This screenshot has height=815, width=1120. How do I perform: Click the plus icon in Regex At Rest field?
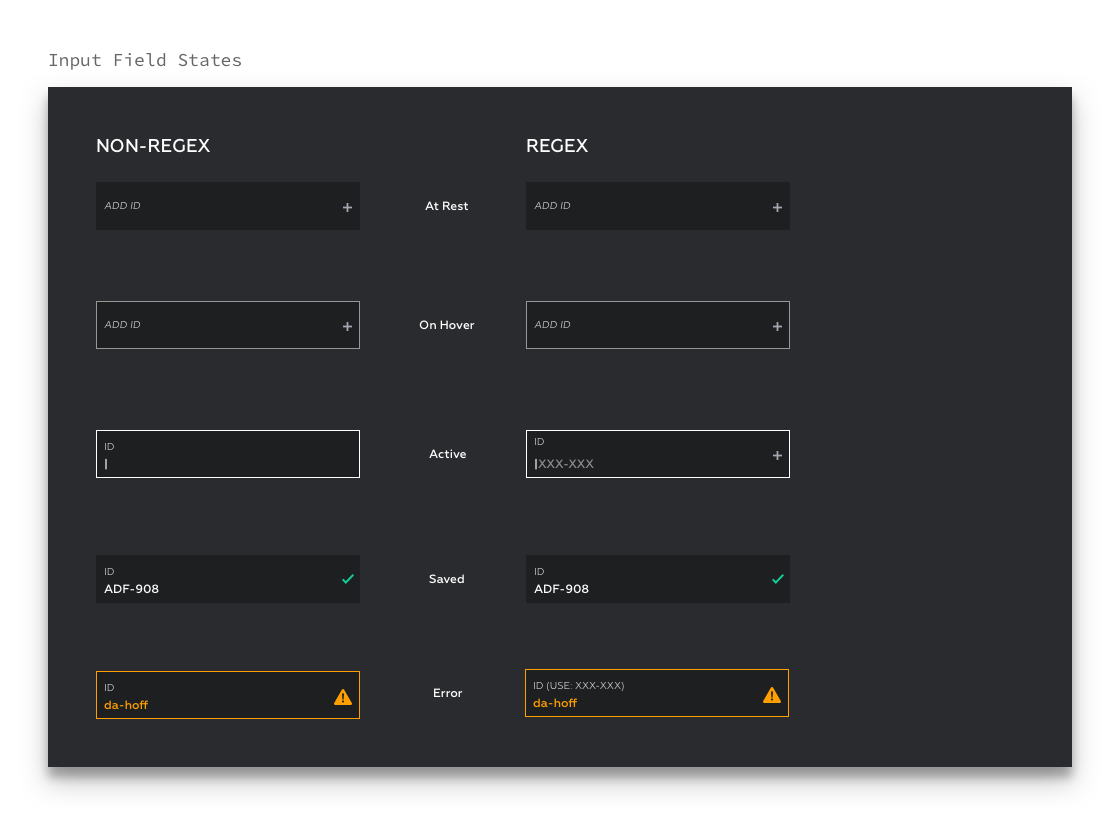click(777, 207)
